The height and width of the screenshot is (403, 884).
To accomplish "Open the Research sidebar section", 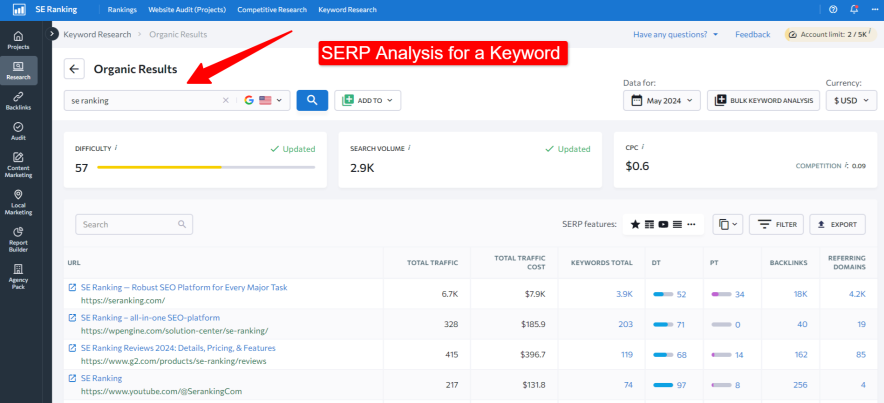I will [x=19, y=70].
